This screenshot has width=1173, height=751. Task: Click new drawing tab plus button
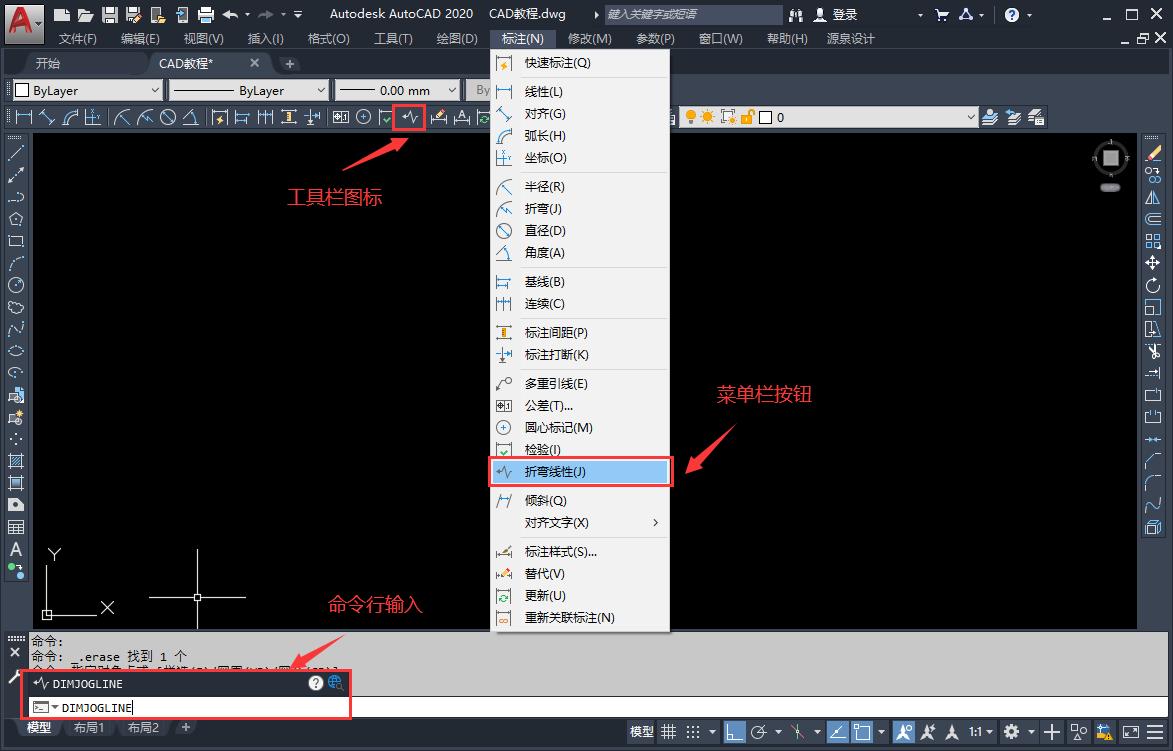pyautogui.click(x=290, y=64)
